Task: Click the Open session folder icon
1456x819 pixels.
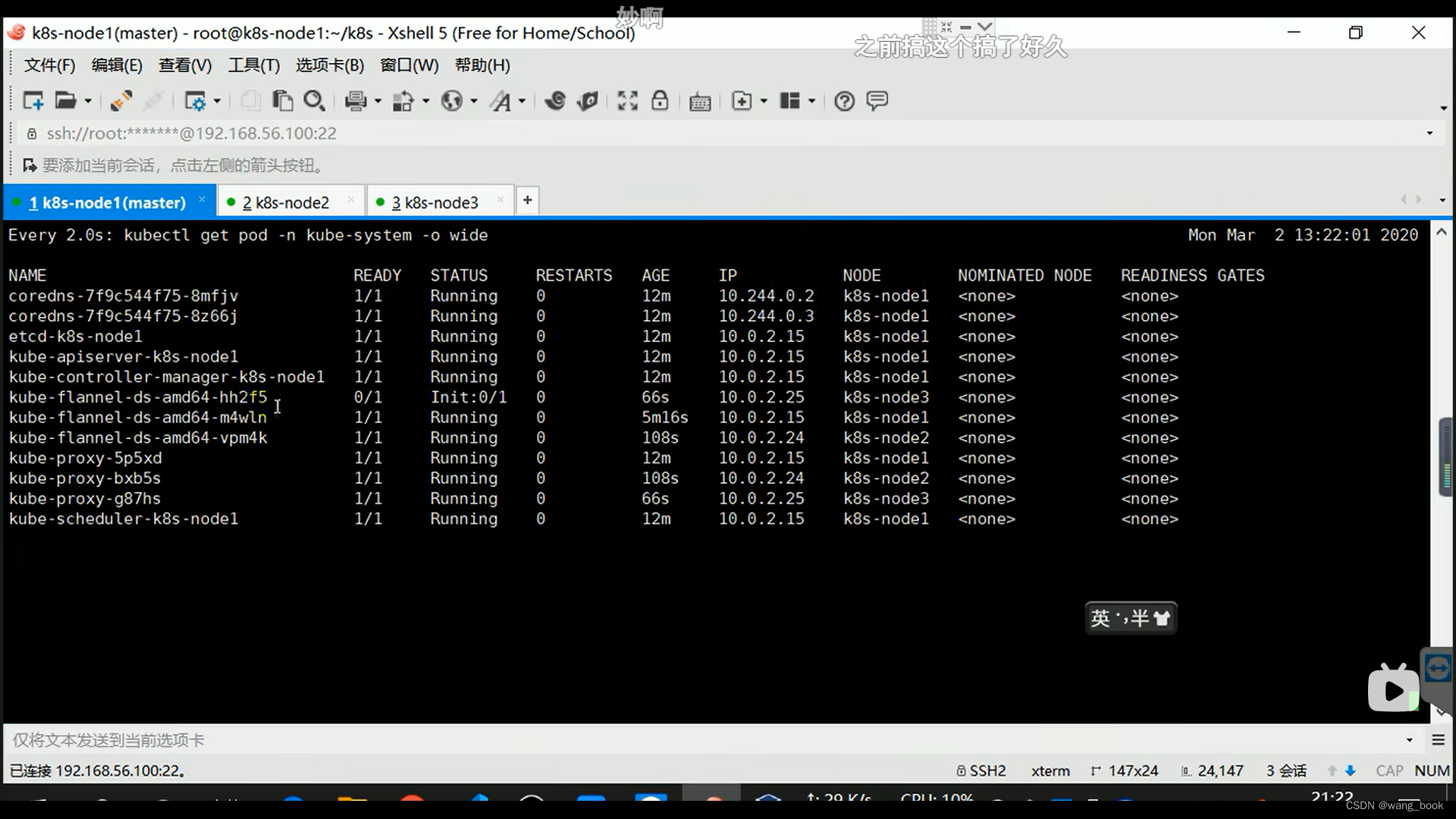Action: tap(66, 101)
